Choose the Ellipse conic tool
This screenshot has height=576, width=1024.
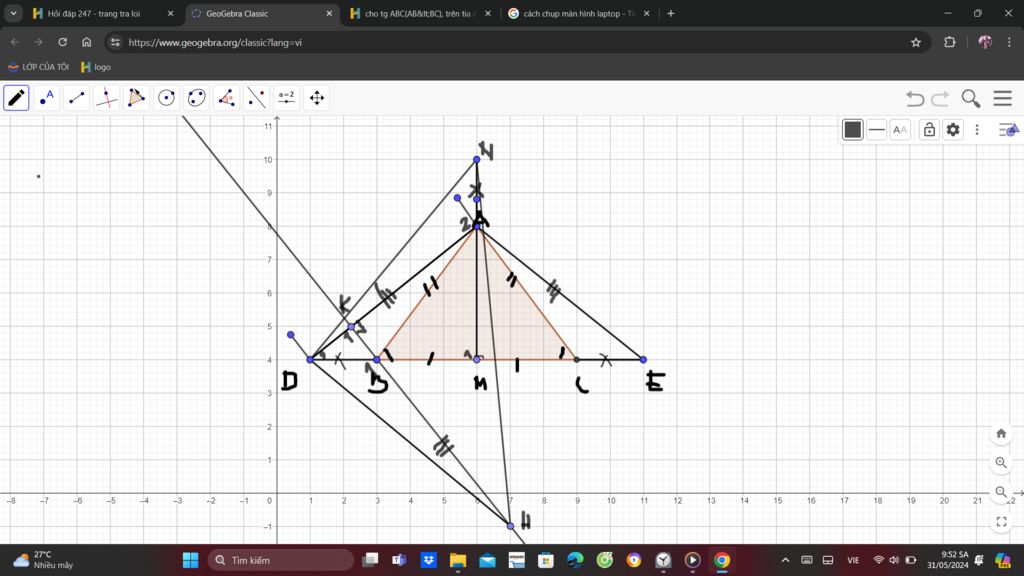tap(197, 98)
